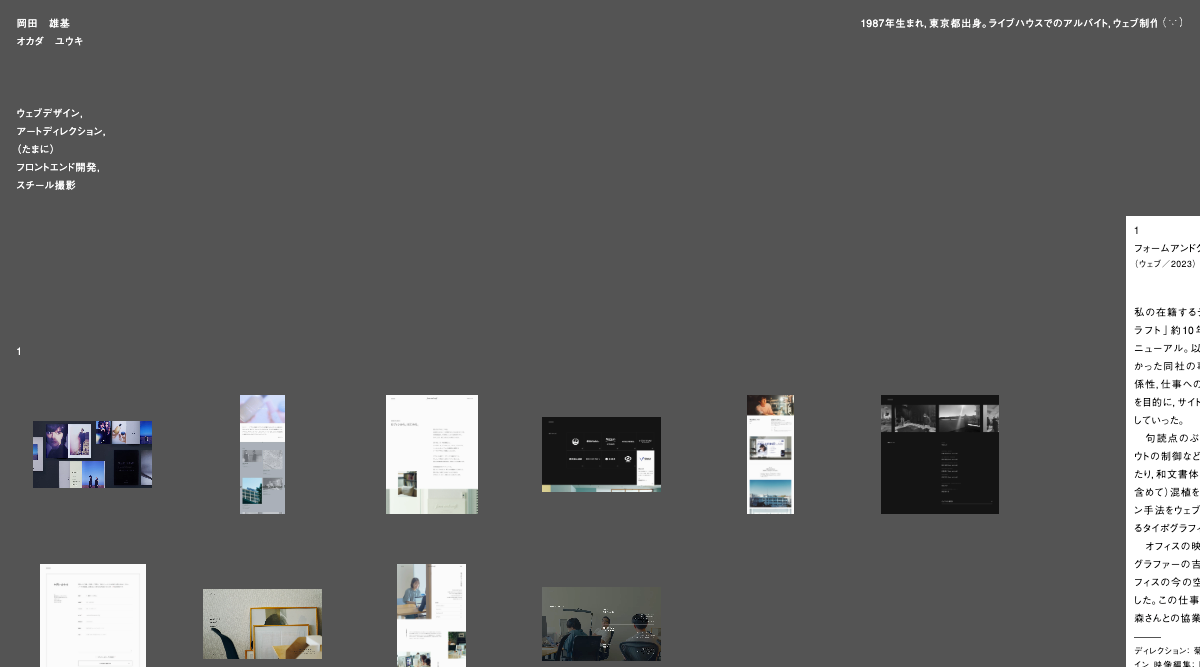Click the panel title フォームアンドク
1200x667 pixels.
(x=1167, y=247)
